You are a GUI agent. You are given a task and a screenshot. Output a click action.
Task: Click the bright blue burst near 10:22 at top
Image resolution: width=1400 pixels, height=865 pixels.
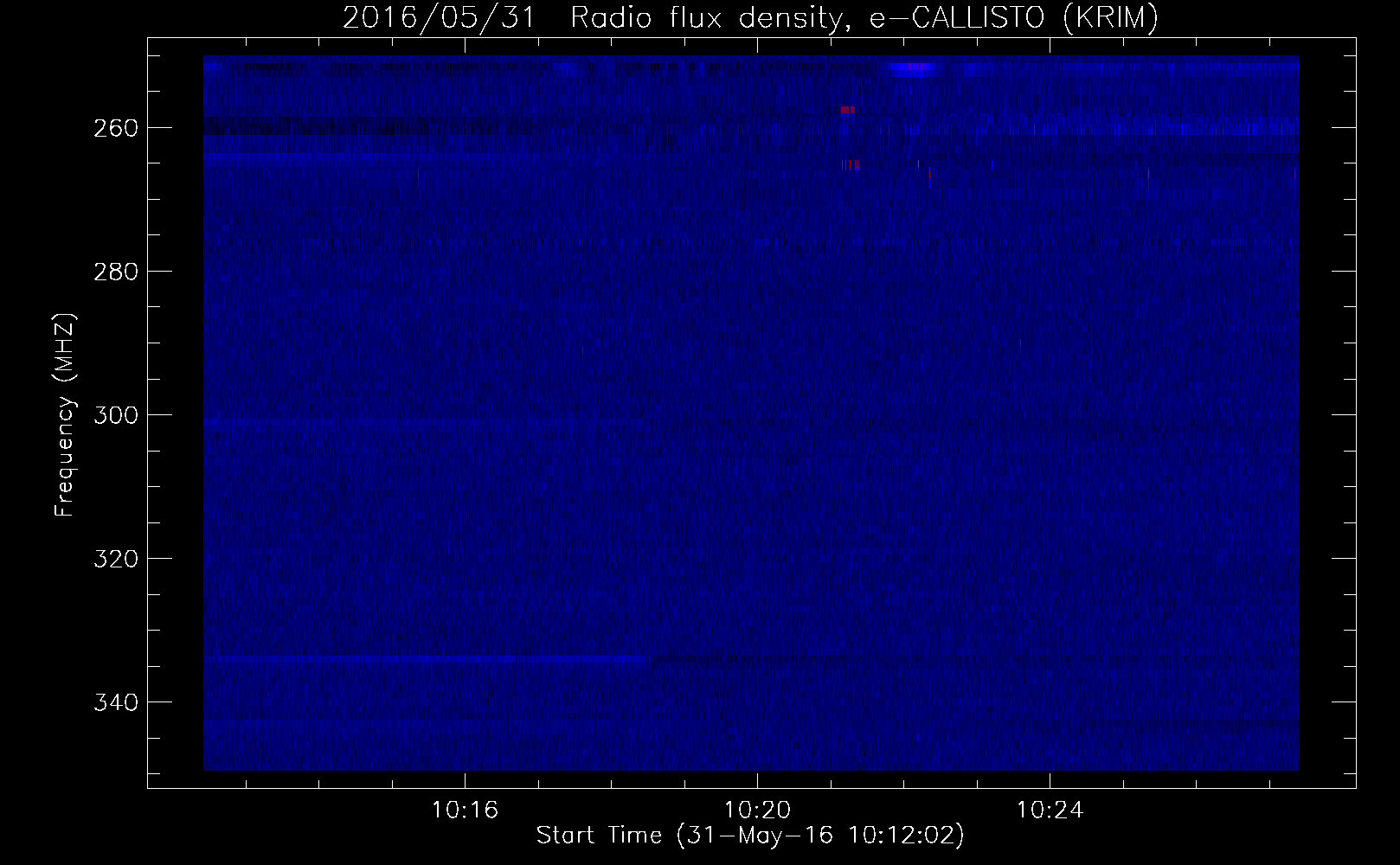click(911, 68)
